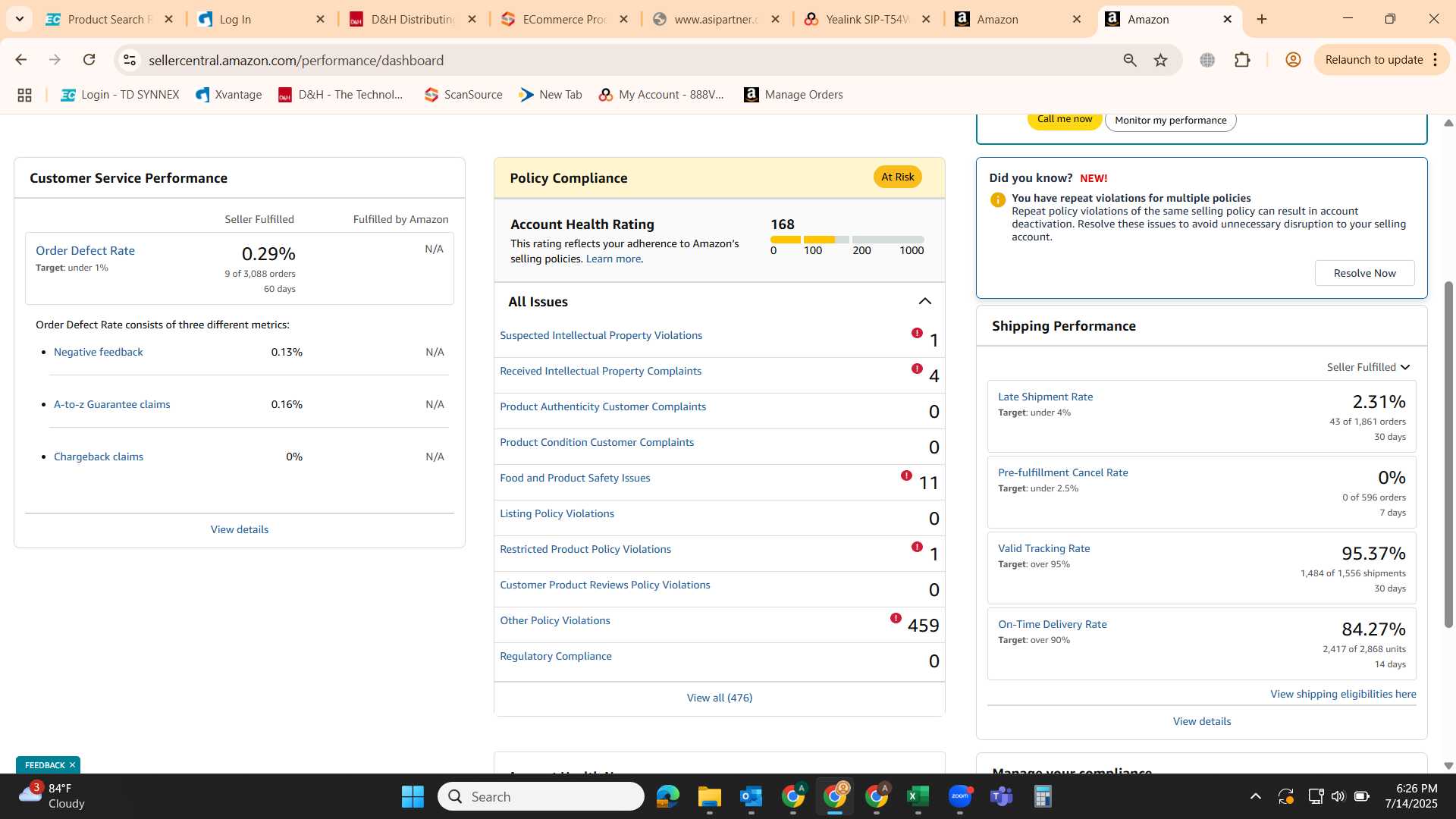
Task: Open File Explorer from taskbar
Action: (709, 796)
